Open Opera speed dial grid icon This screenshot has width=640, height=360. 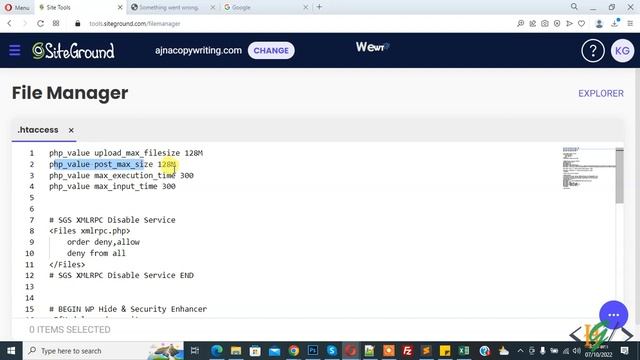pos(56,24)
